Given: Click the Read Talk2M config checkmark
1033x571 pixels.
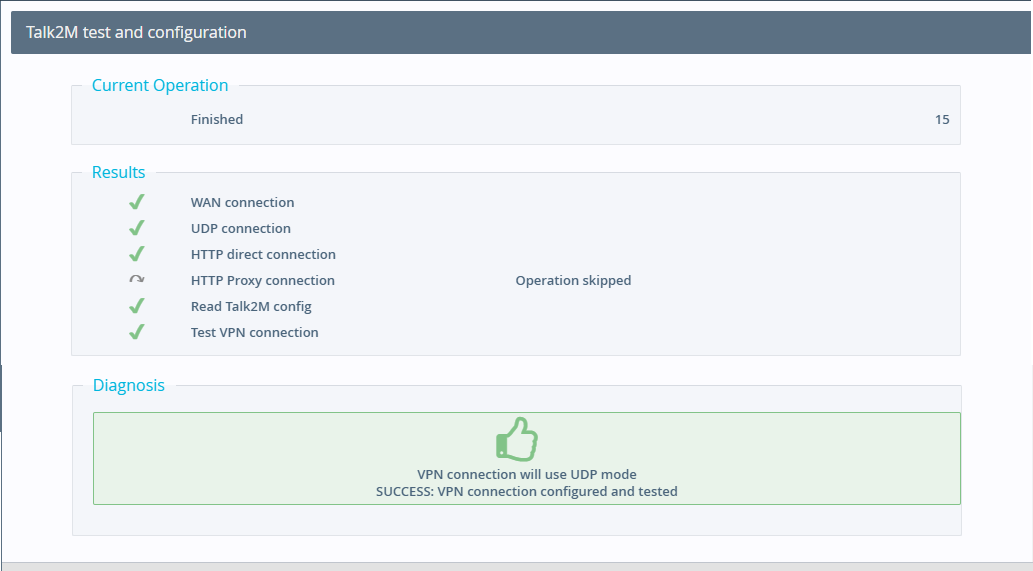Looking at the screenshot, I should pyautogui.click(x=136, y=306).
